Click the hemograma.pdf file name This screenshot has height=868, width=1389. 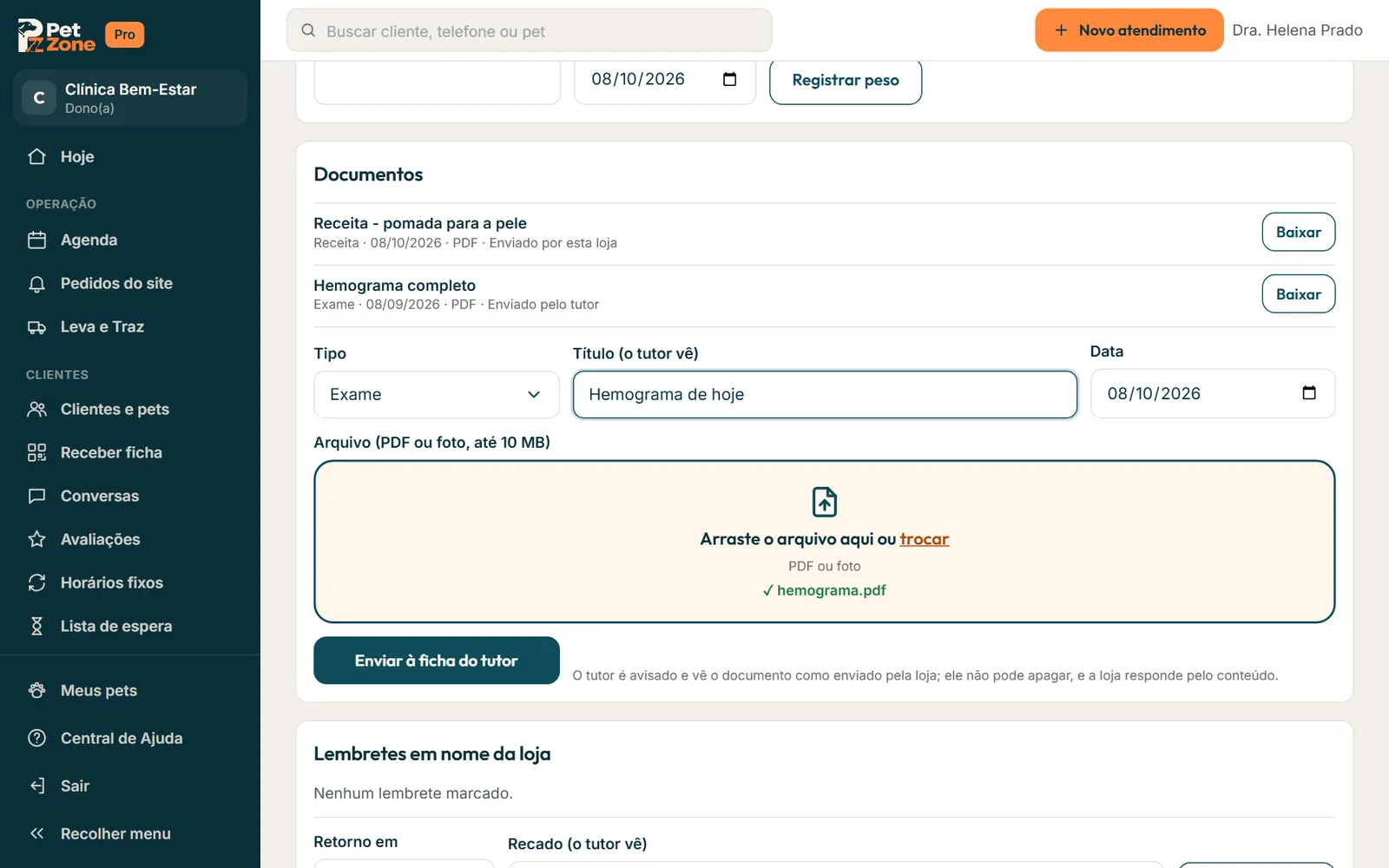coord(832,590)
